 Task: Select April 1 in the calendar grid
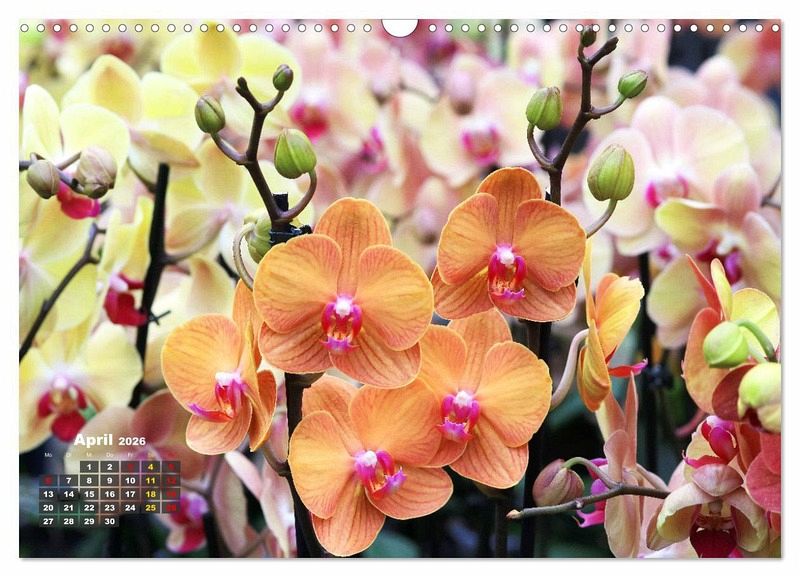89,466
